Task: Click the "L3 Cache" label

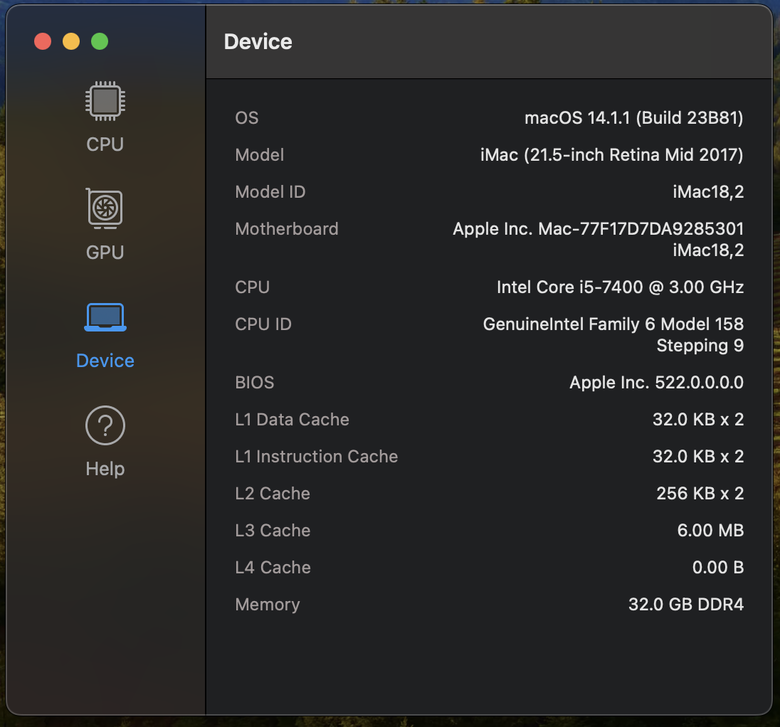Action: [x=273, y=530]
